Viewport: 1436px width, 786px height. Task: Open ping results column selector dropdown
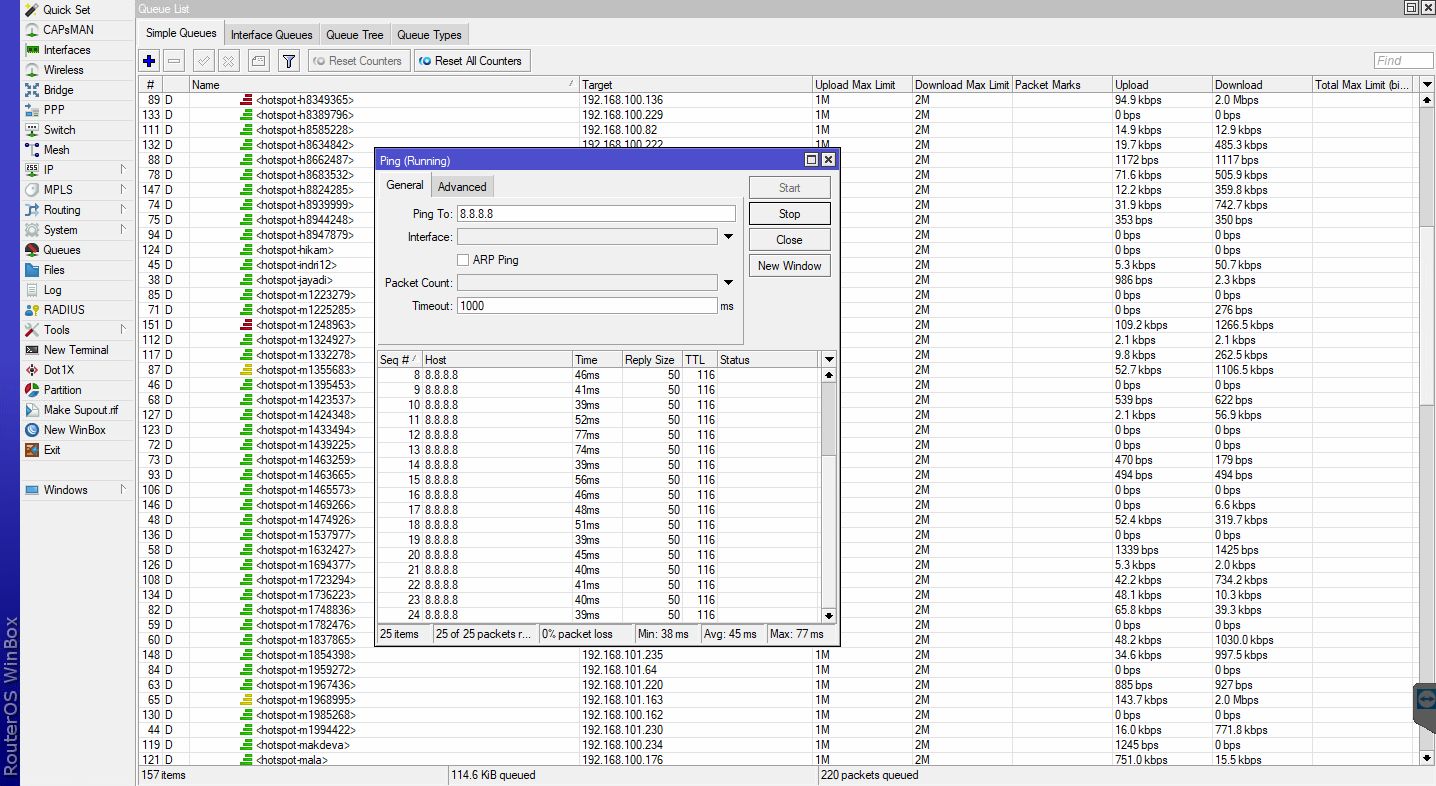pyautogui.click(x=829, y=360)
